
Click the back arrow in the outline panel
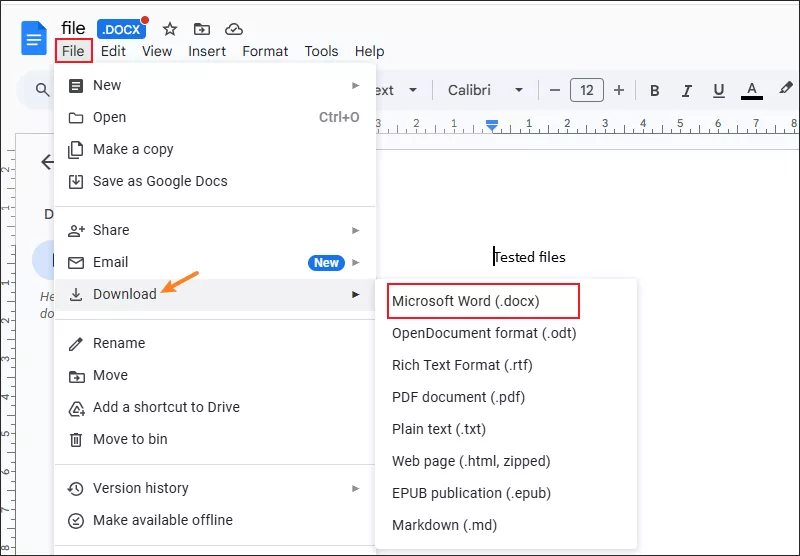pyautogui.click(x=47, y=162)
